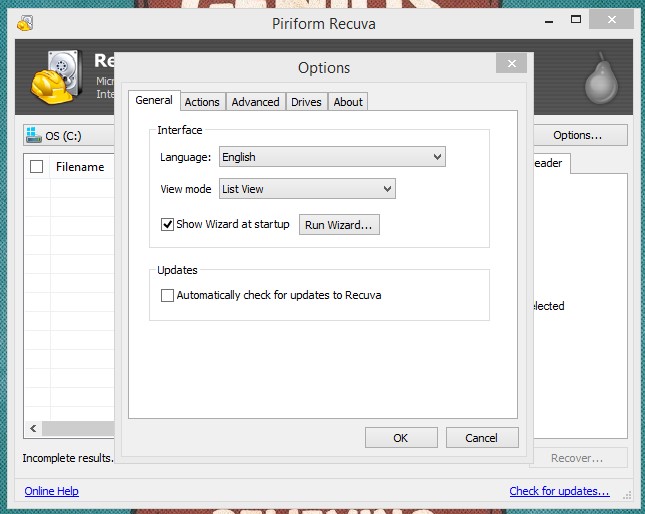Uncheck Show Wizard at startup
The image size is (645, 514).
[167, 225]
